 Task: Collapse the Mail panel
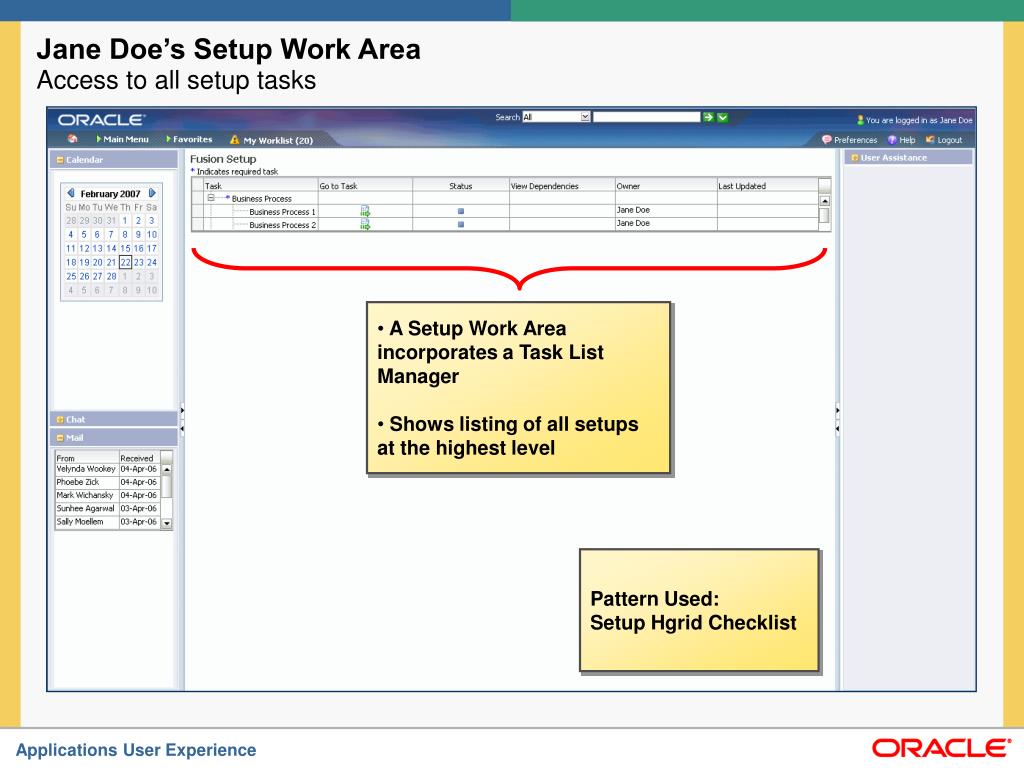[x=60, y=438]
